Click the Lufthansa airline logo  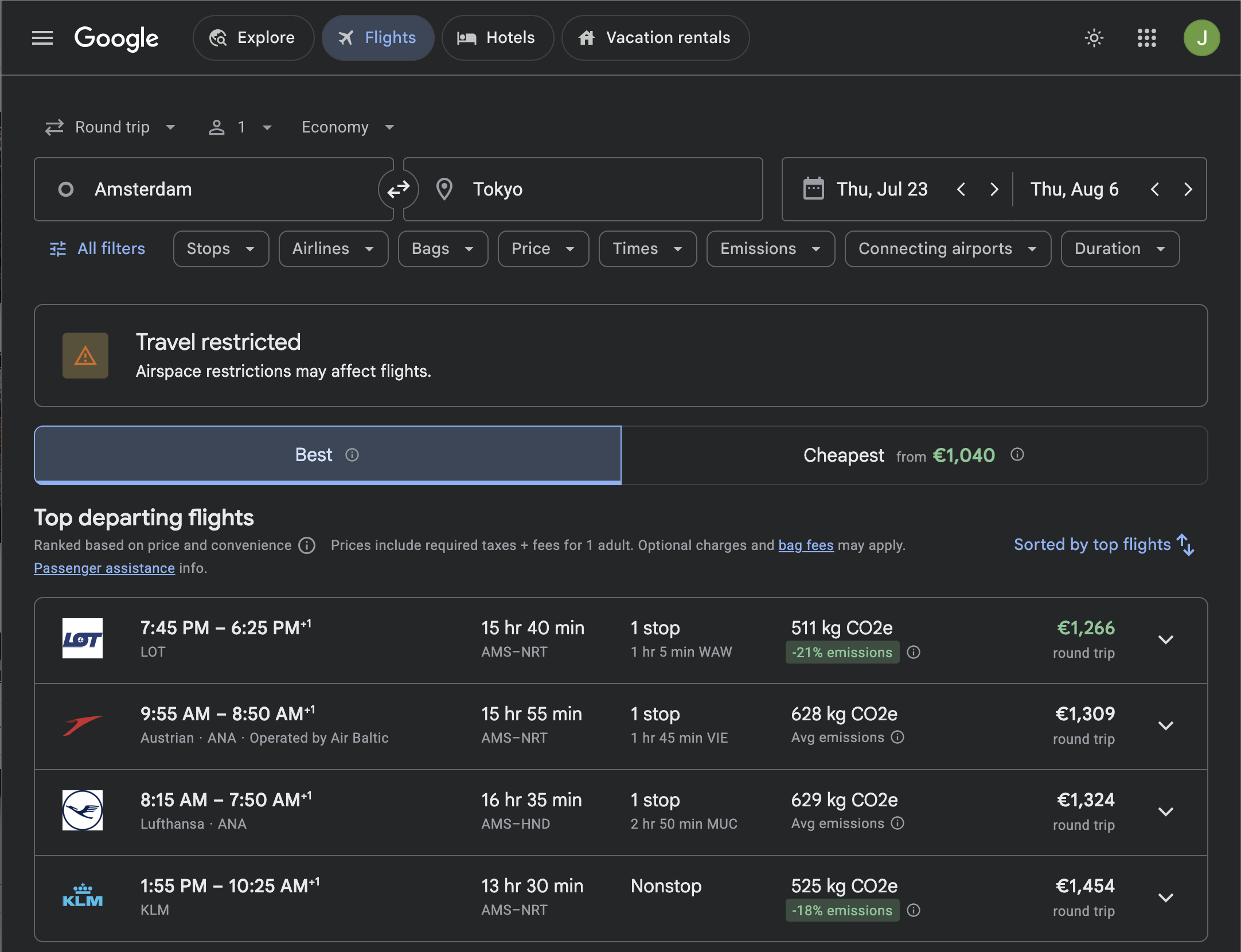pos(83,810)
